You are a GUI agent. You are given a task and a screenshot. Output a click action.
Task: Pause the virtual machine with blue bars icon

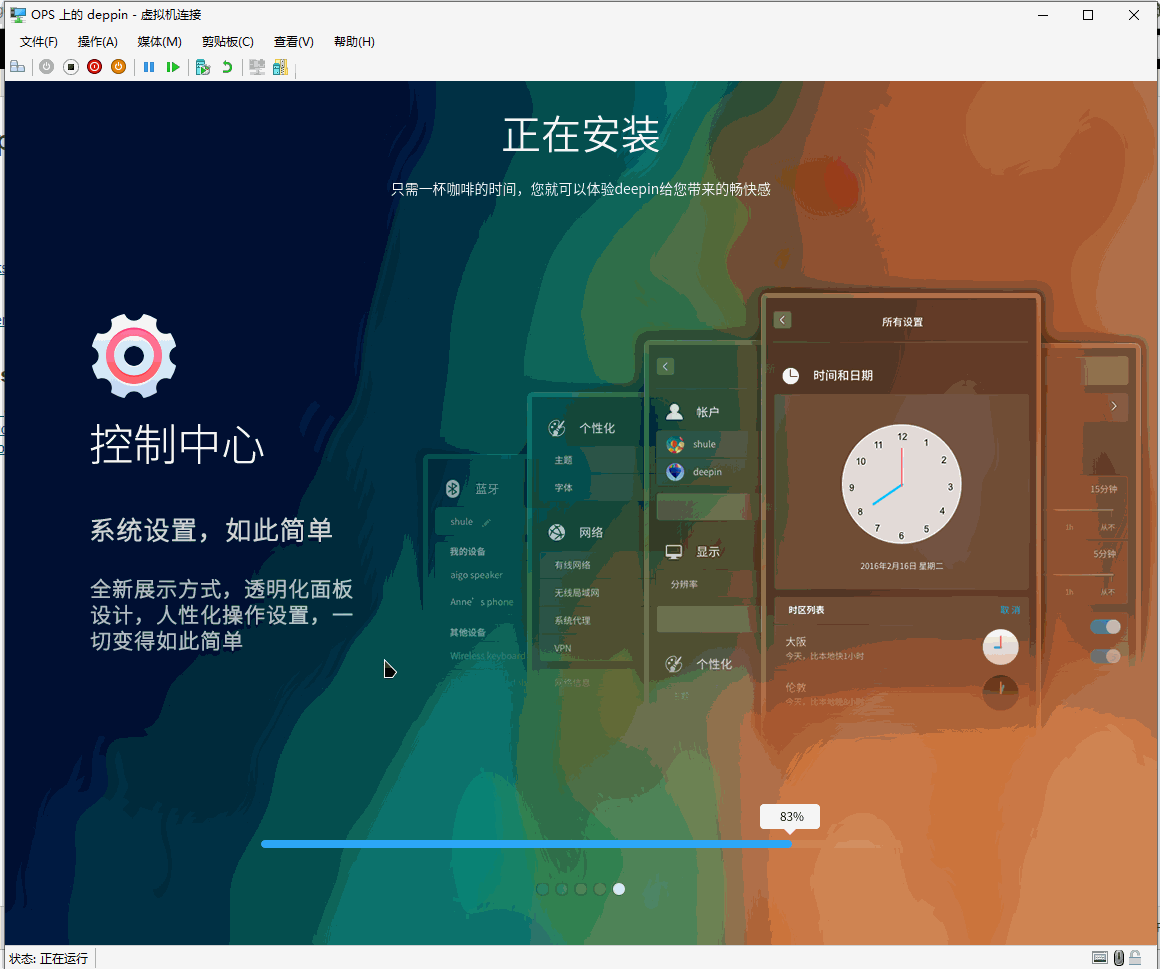pyautogui.click(x=149, y=67)
